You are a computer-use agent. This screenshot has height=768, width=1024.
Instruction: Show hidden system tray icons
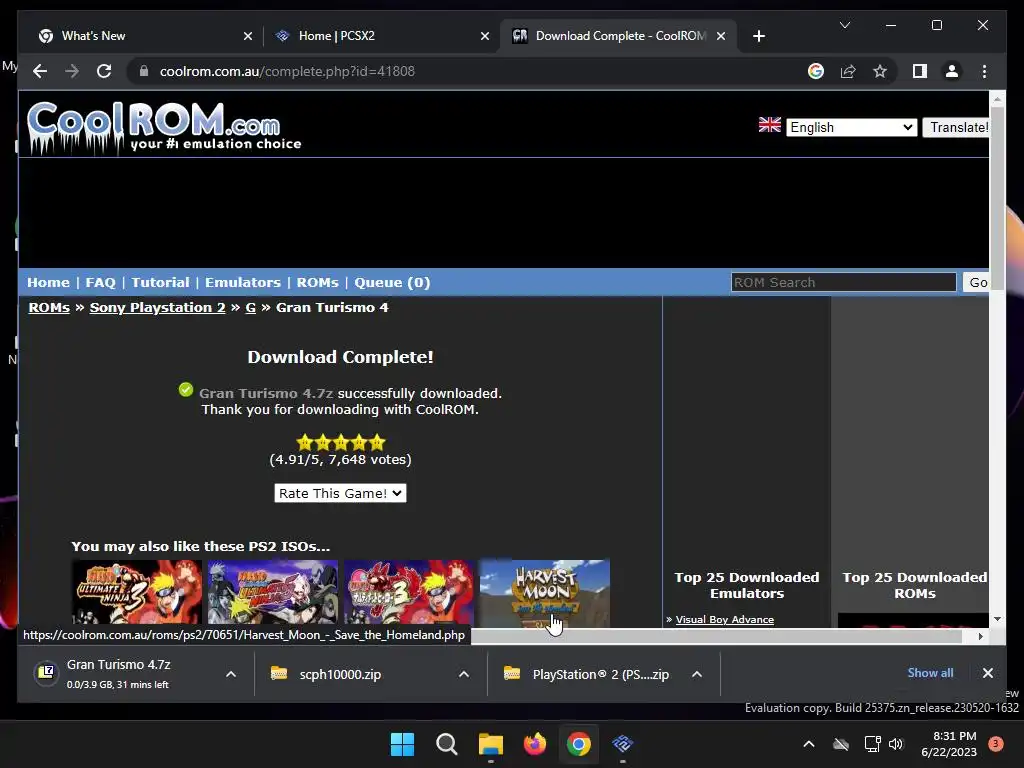808,744
